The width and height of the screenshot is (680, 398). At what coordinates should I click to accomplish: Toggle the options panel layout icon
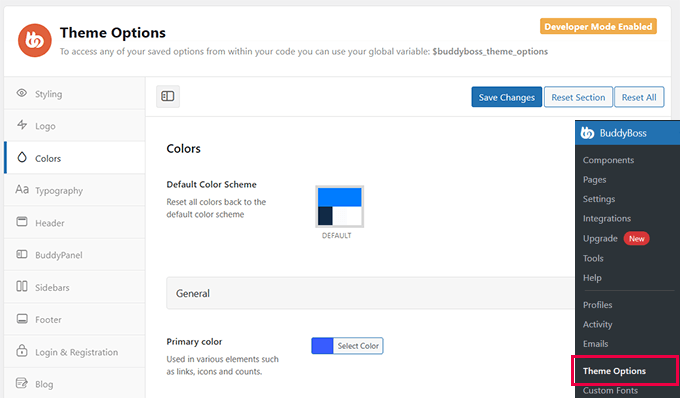click(x=168, y=96)
